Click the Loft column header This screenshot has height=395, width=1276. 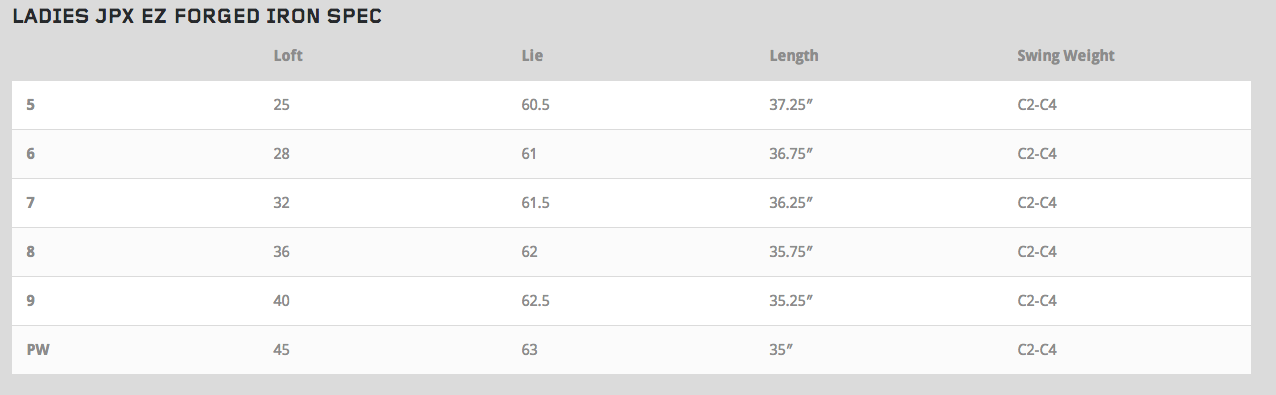point(288,56)
